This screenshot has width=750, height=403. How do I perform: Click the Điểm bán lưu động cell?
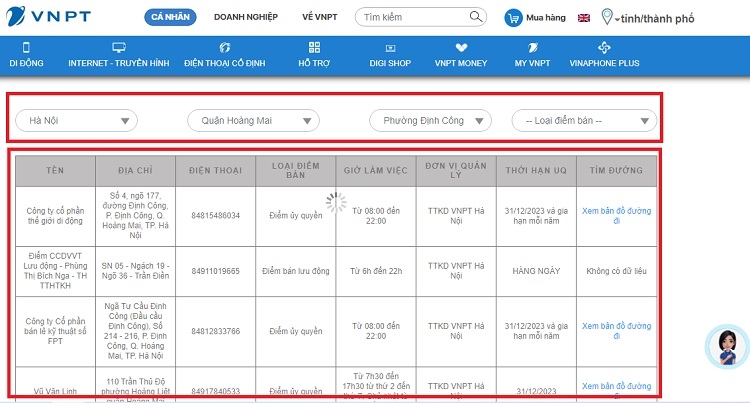click(296, 271)
